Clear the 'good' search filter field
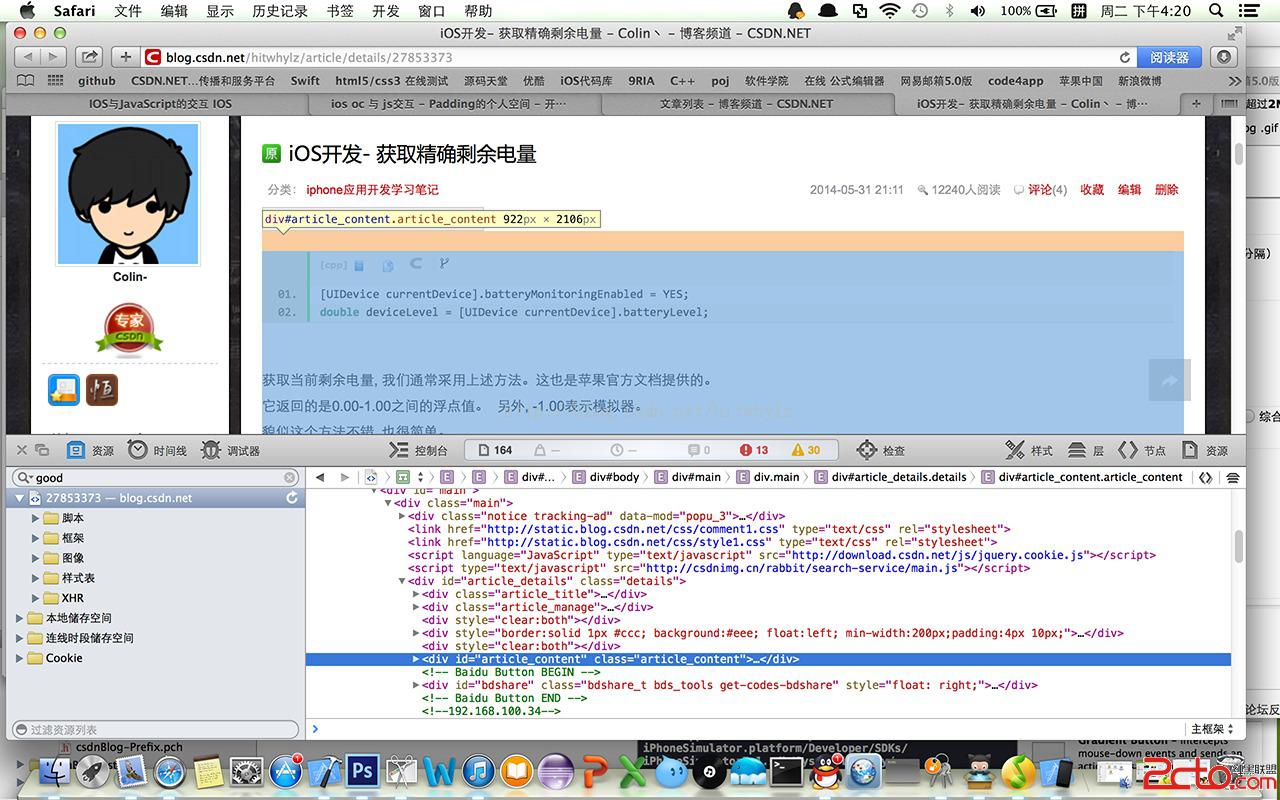 (290, 478)
